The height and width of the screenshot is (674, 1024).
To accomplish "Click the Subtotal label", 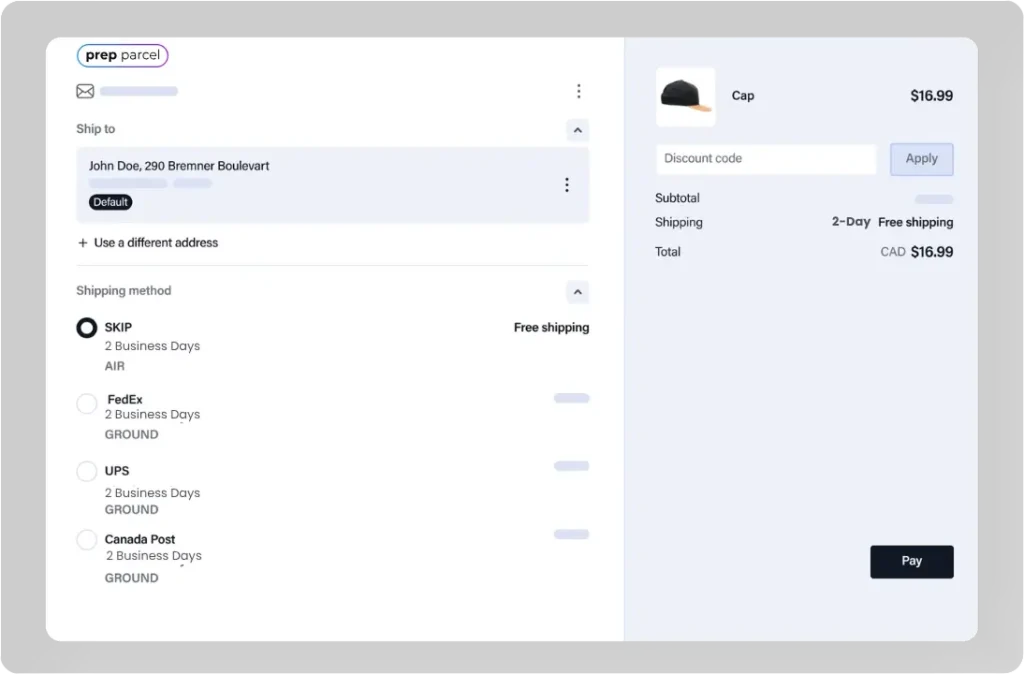I will tap(677, 198).
